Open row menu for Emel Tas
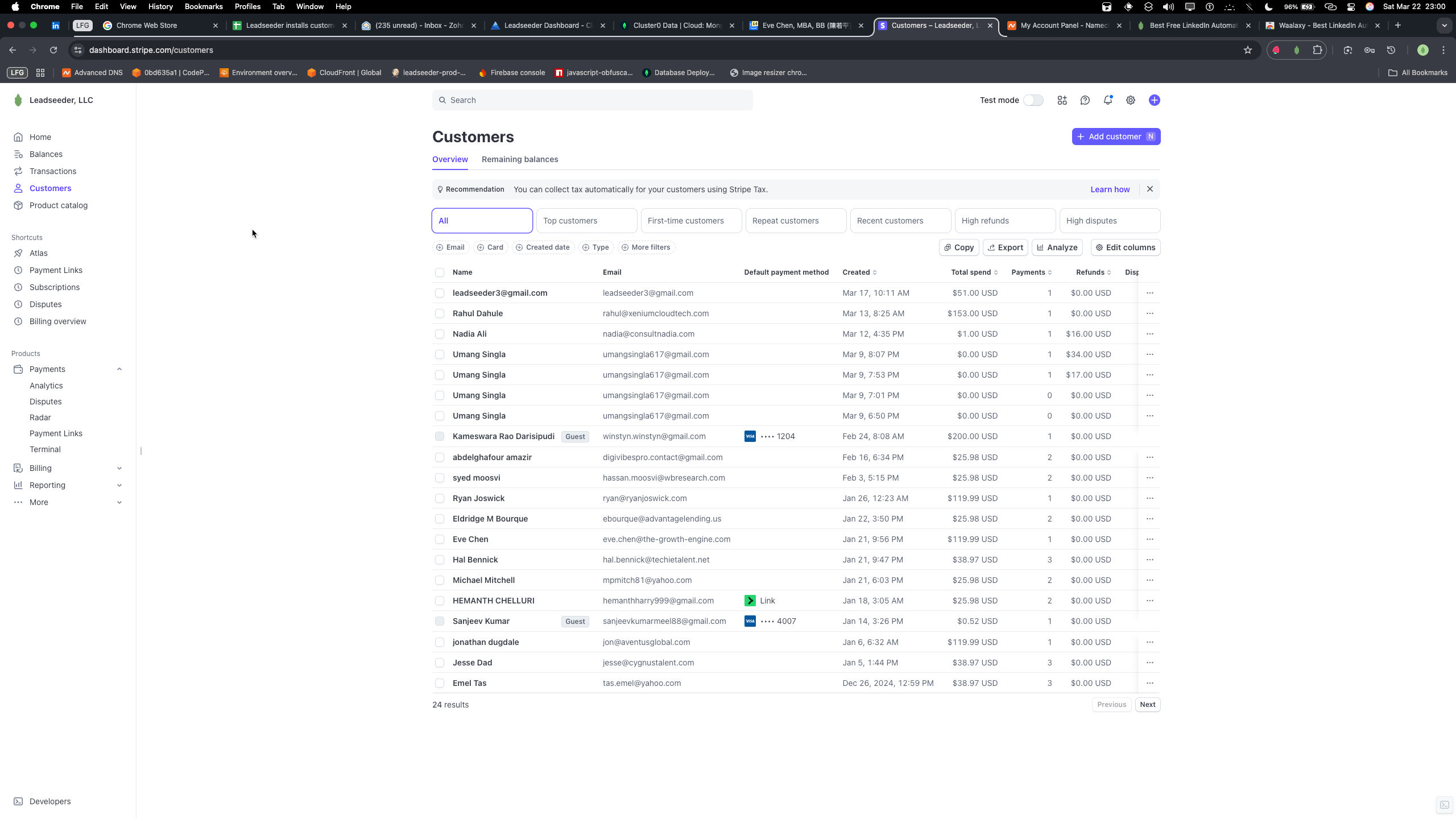This screenshot has width=1456, height=819. pos(1149,683)
